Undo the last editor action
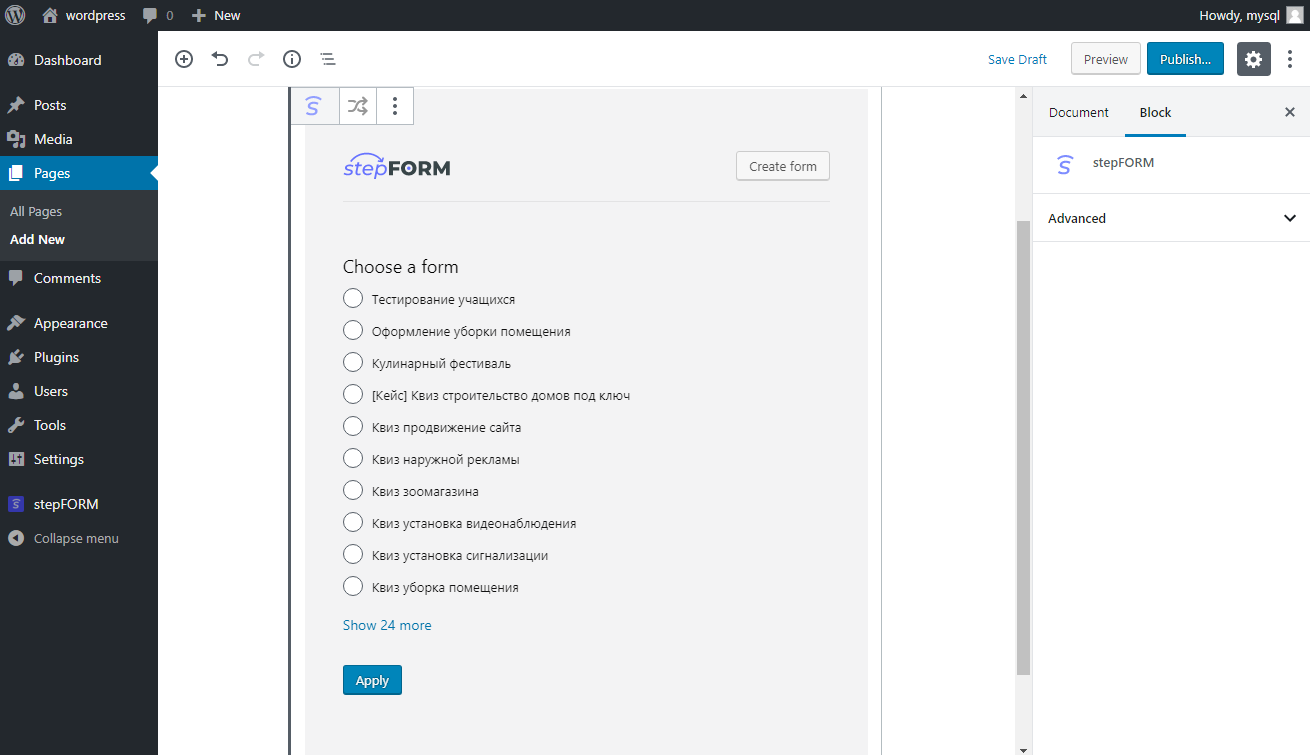Image resolution: width=1310 pixels, height=755 pixels. coord(220,59)
